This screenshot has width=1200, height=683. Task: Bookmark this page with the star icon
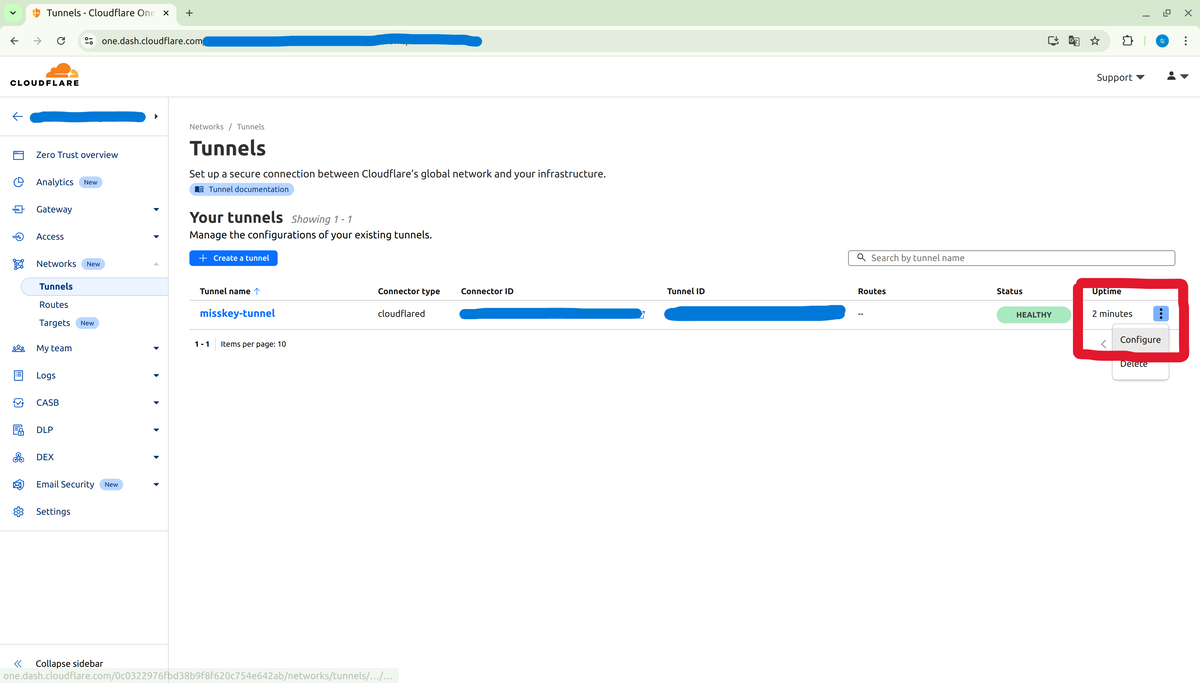(x=1095, y=41)
